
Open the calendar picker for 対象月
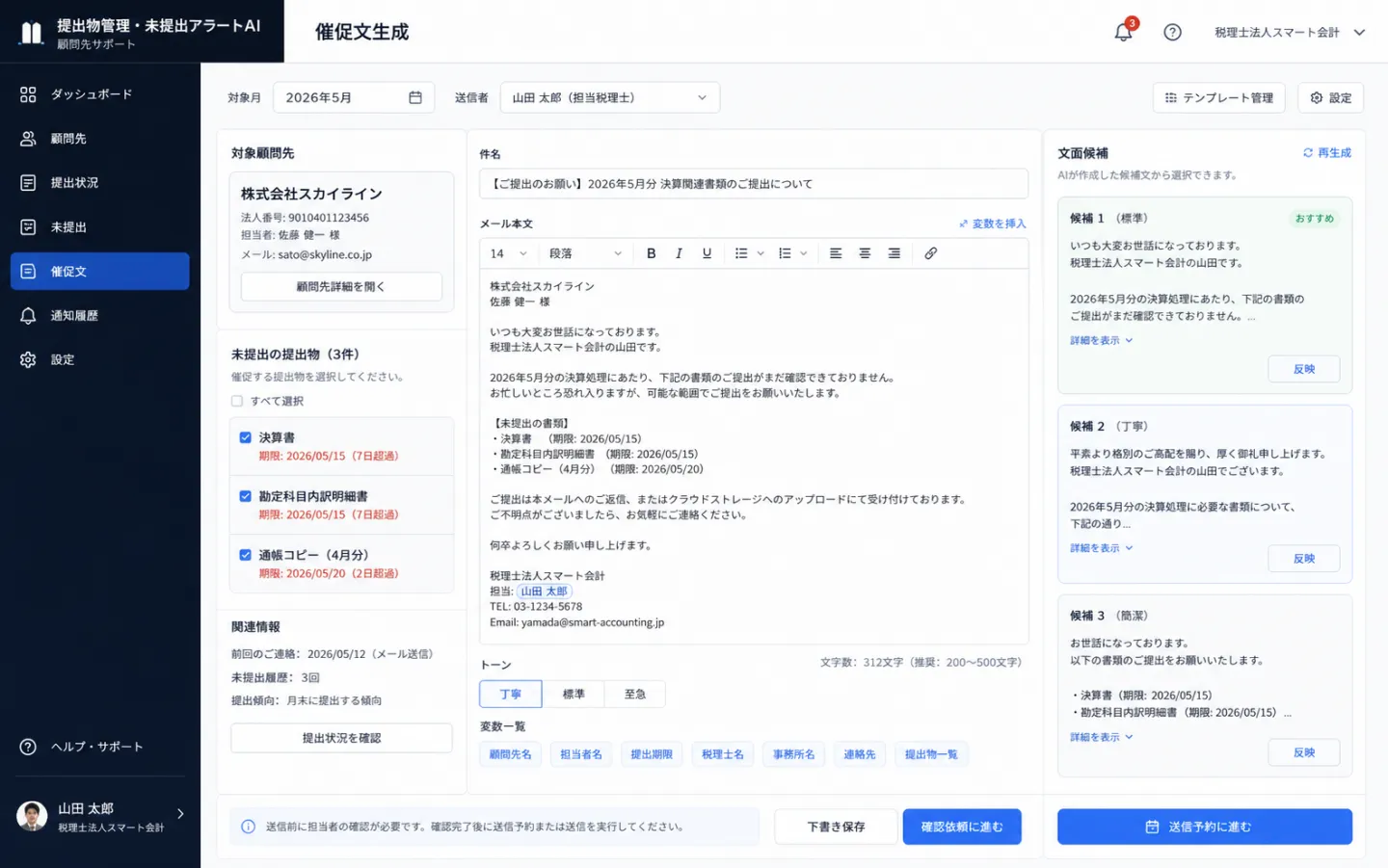coord(415,97)
